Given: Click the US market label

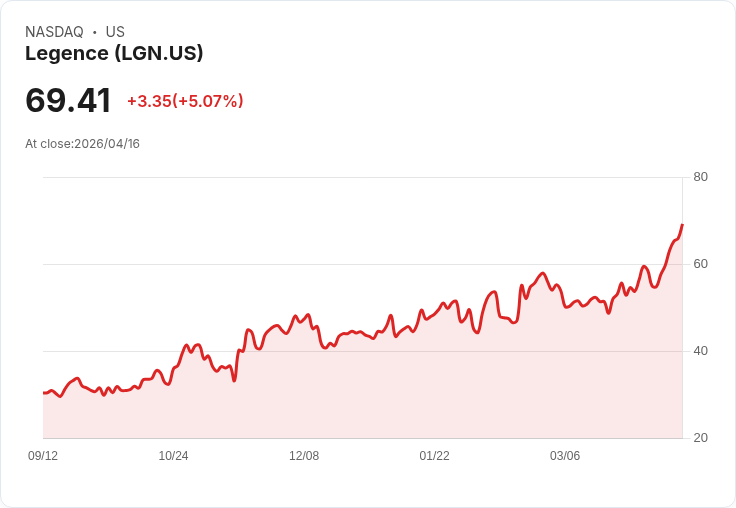Looking at the screenshot, I should pyautogui.click(x=115, y=32).
